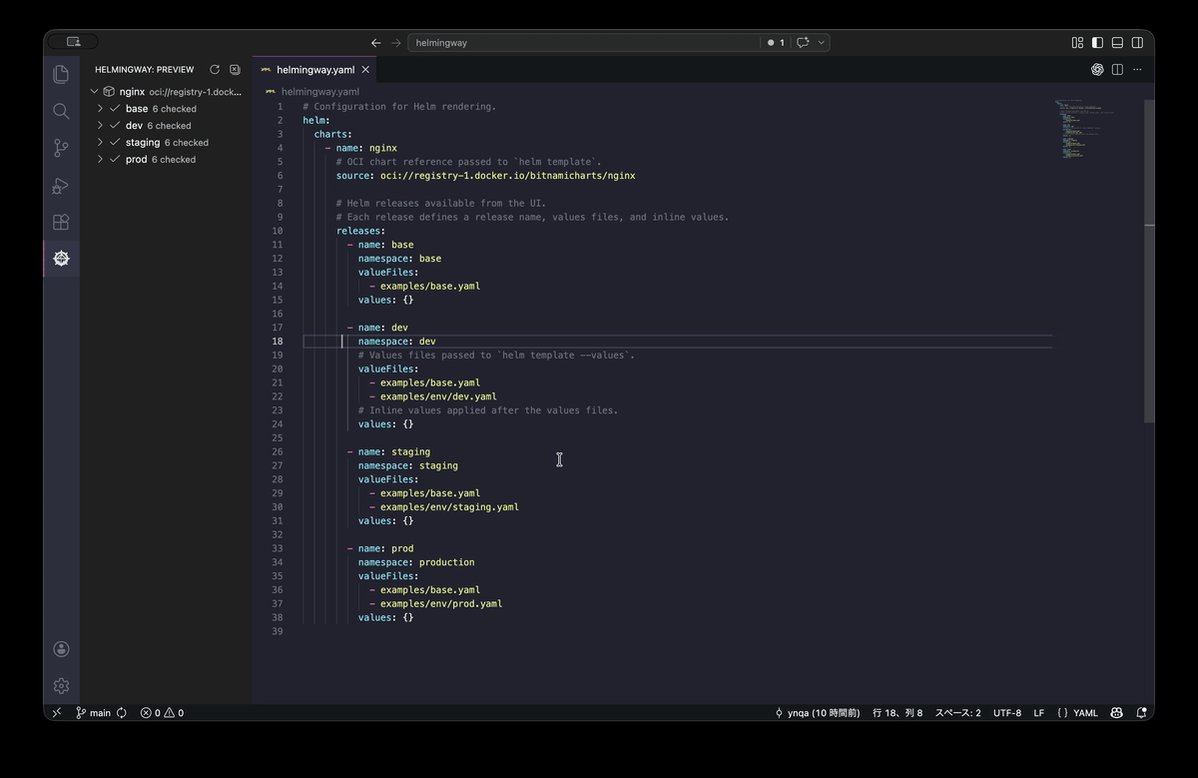Viewport: 1198px width, 778px height.
Task: Click the sync changes icon beside main
Action: point(121,712)
